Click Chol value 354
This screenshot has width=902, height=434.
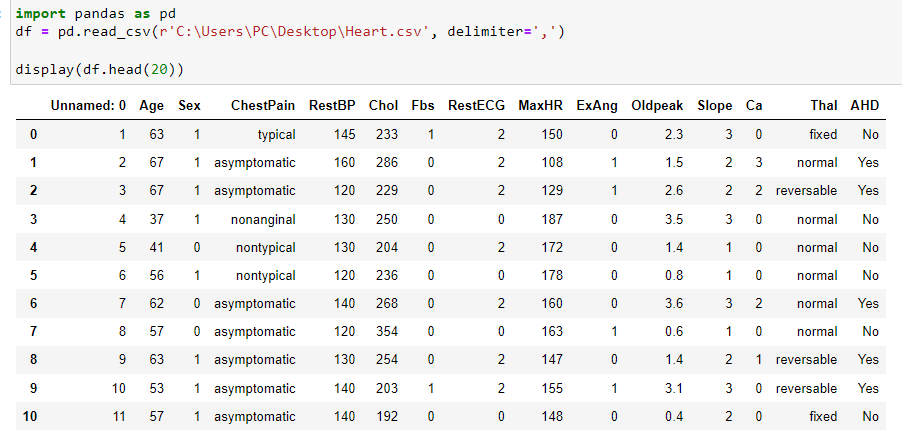[x=387, y=332]
